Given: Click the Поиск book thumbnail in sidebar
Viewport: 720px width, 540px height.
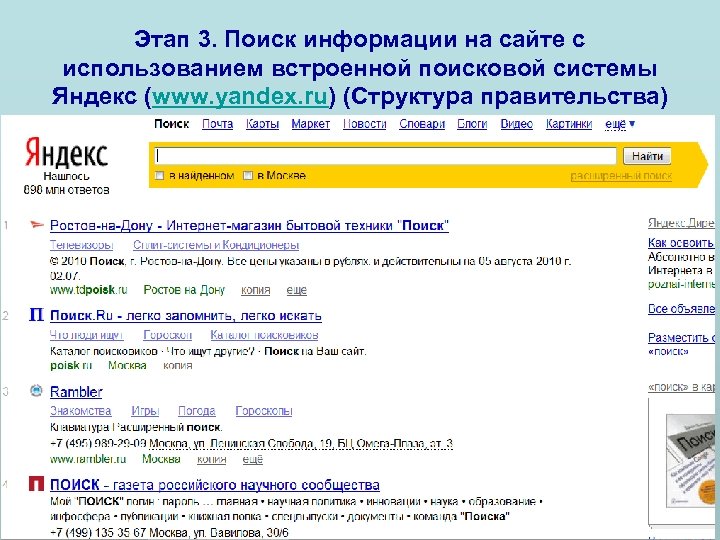Looking at the screenshot, I should click(691, 461).
